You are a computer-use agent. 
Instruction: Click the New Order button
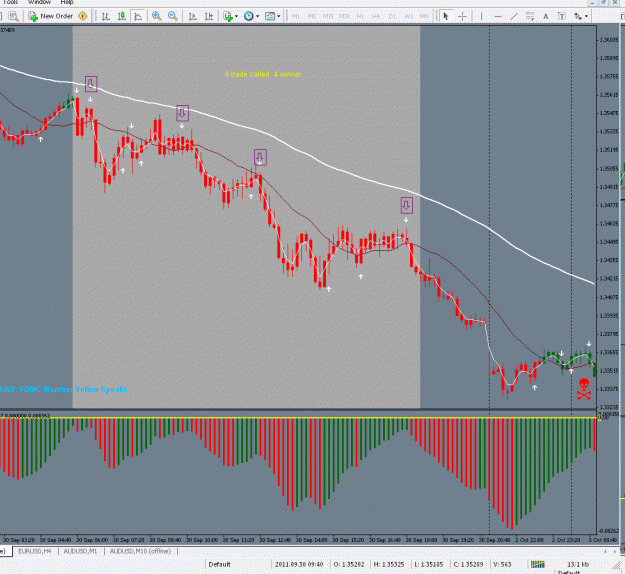[51, 16]
